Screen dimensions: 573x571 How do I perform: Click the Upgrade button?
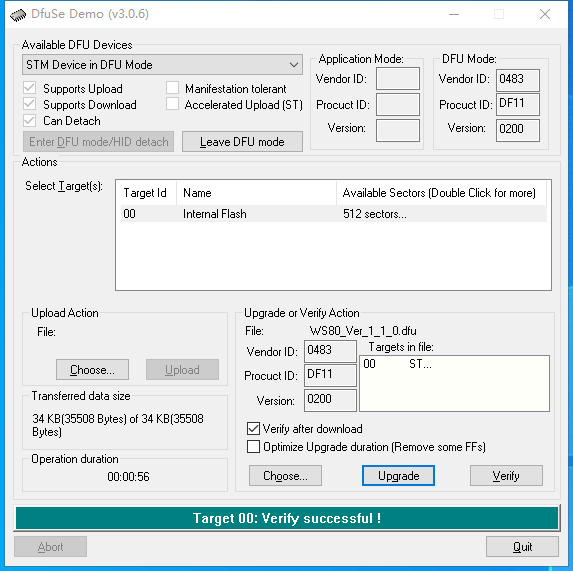tap(398, 475)
